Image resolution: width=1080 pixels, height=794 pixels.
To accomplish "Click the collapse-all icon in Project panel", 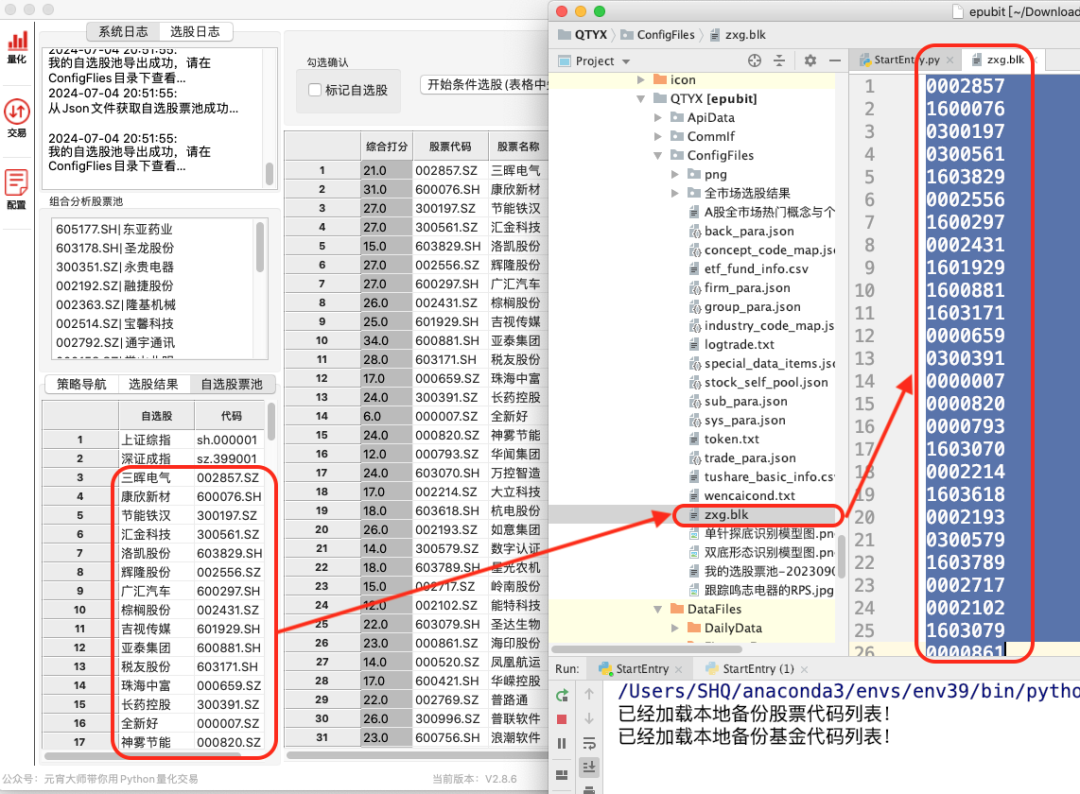I will point(780,61).
